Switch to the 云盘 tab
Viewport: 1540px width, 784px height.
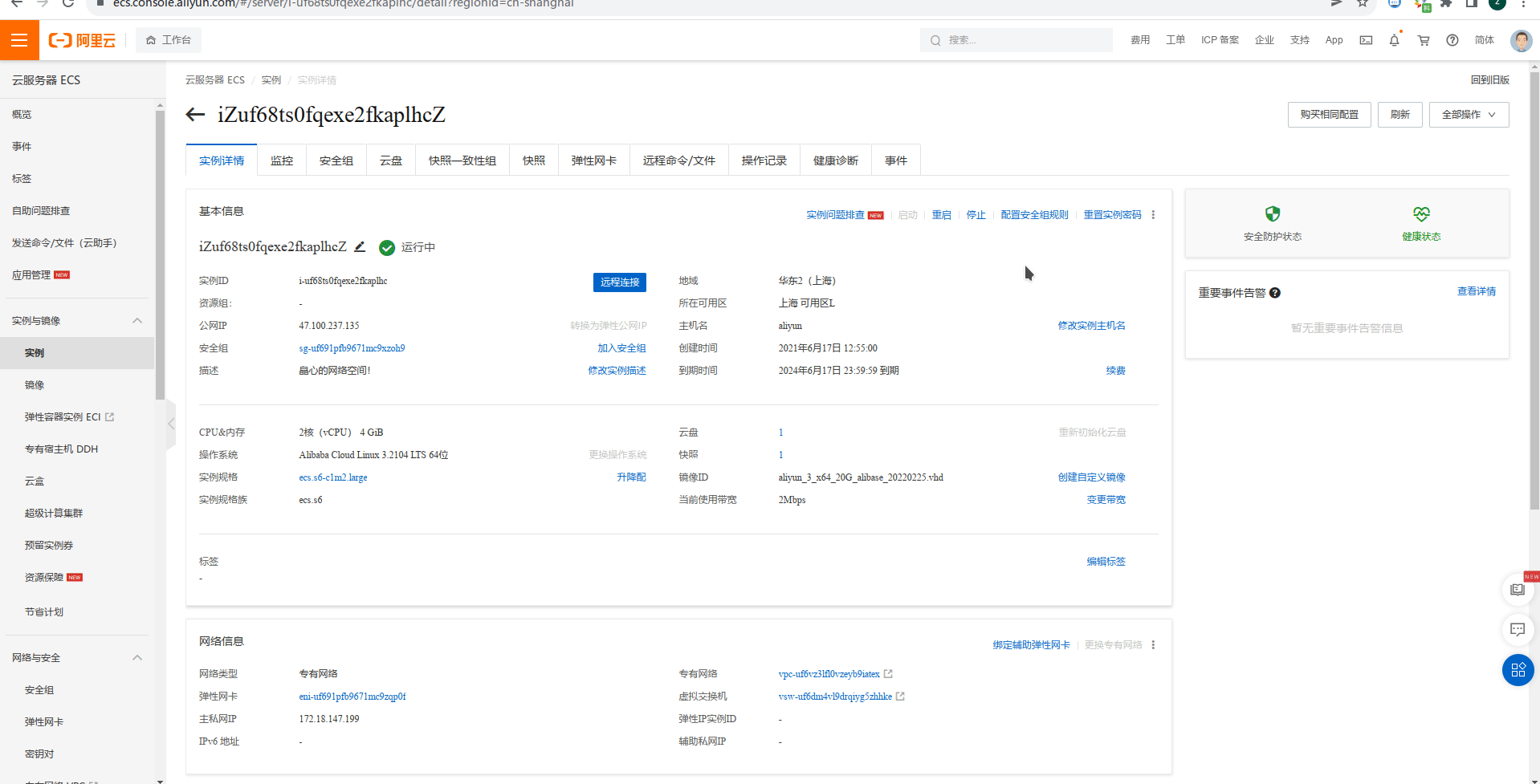tap(391, 160)
